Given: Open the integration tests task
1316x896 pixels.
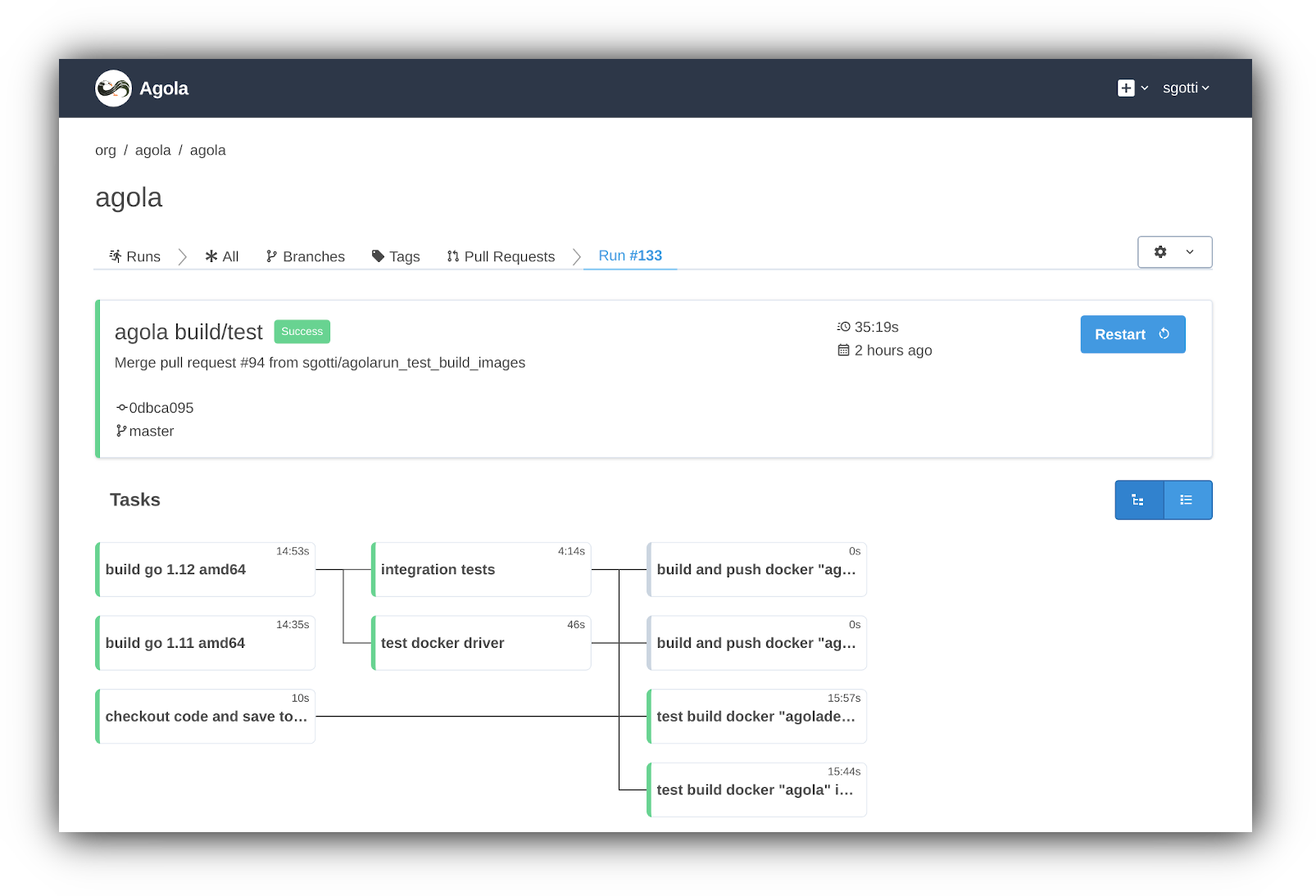Looking at the screenshot, I should click(x=481, y=569).
